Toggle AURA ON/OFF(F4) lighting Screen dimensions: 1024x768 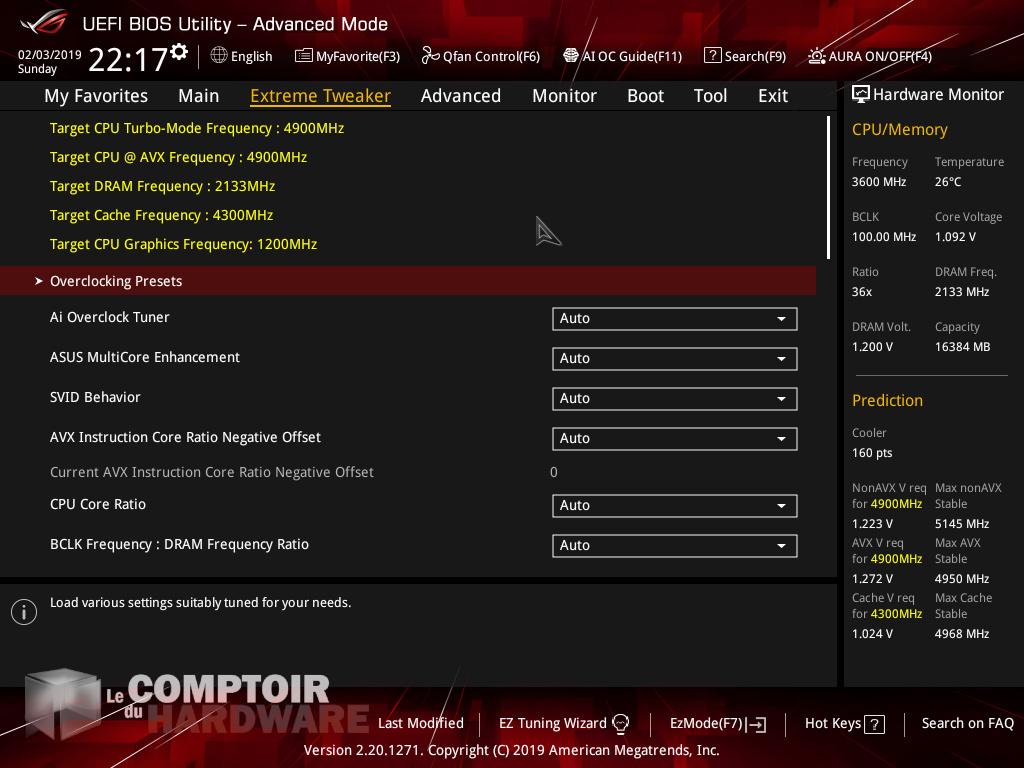tap(817, 56)
